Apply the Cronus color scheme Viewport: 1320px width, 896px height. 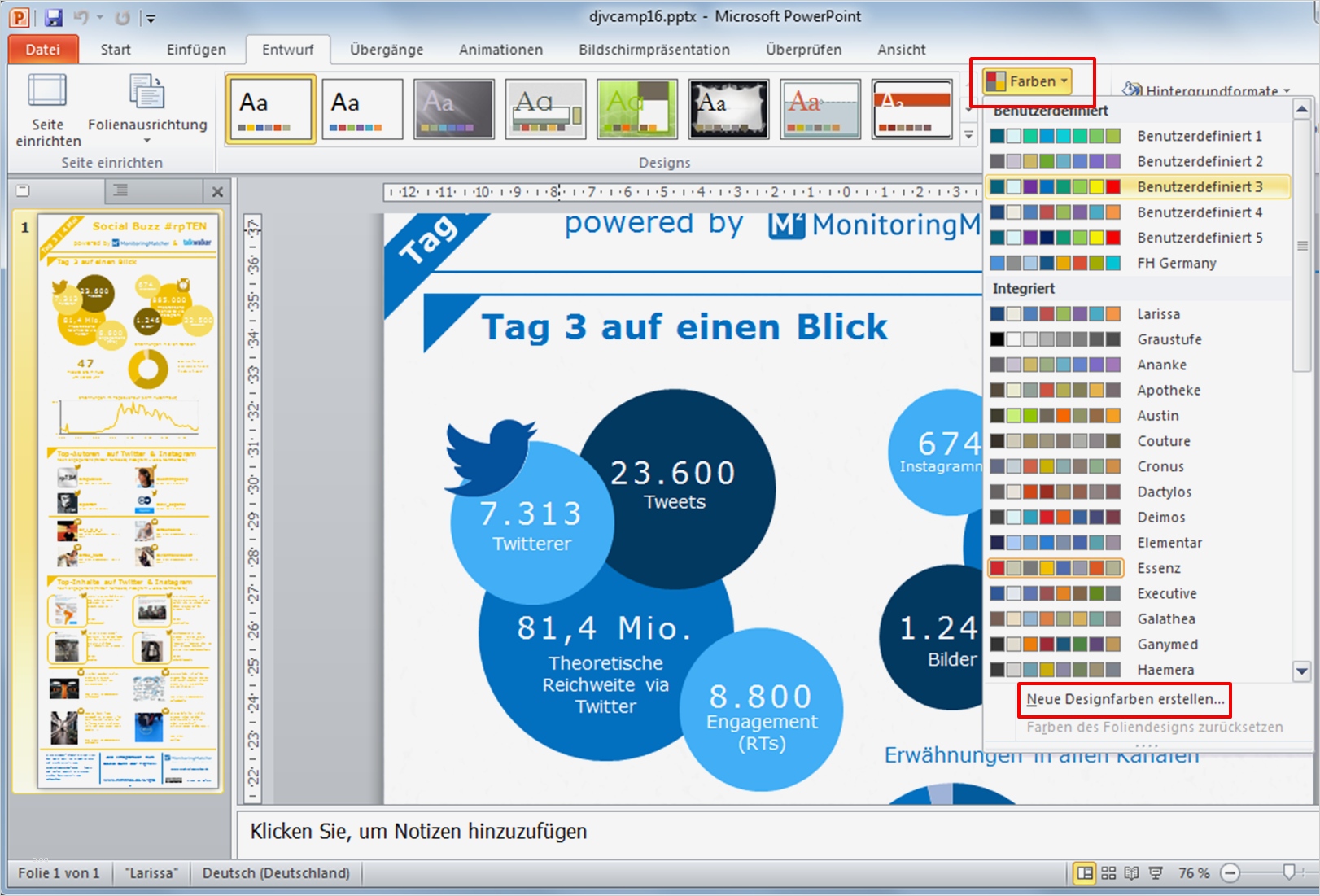[1138, 466]
